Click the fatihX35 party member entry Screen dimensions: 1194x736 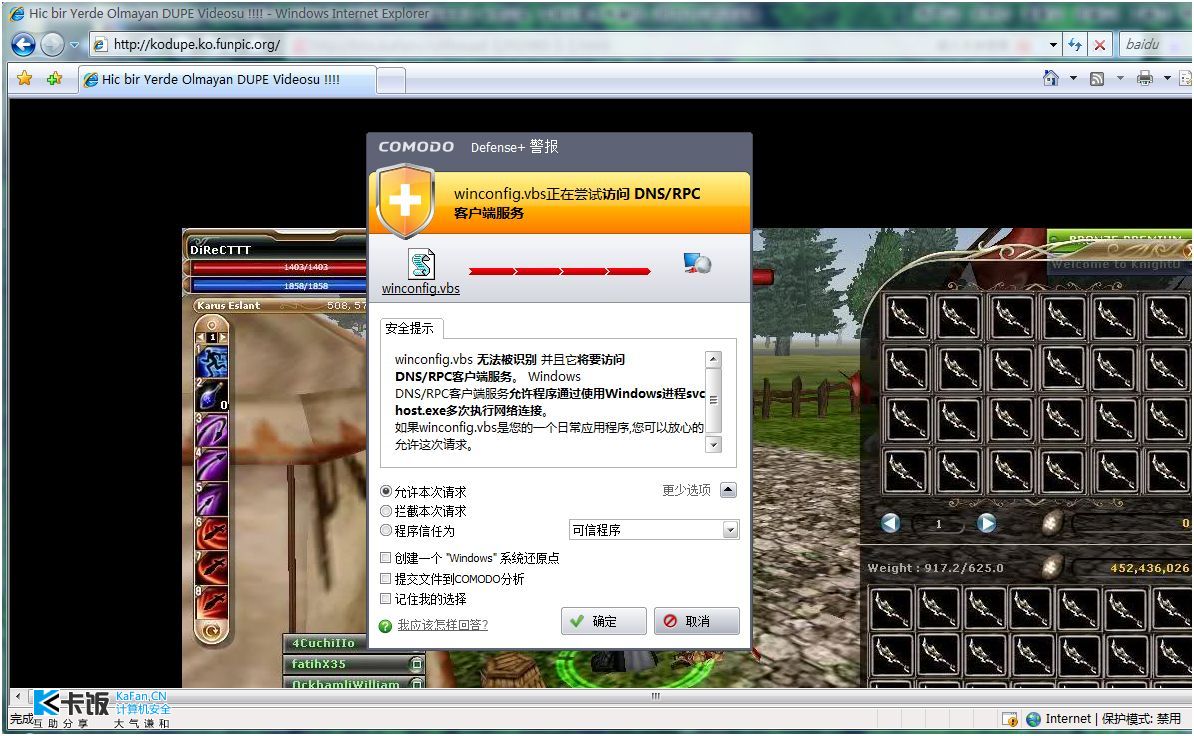click(353, 664)
